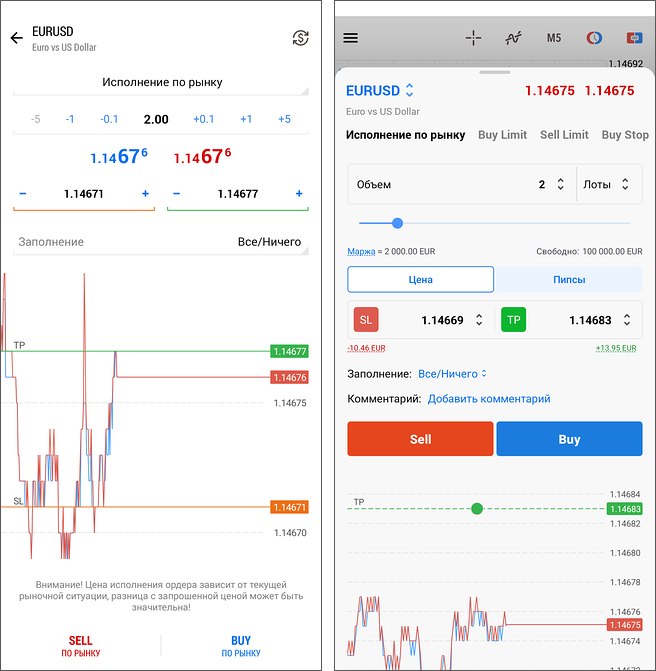Select the crosshair tool
This screenshot has height=671, width=656.
(x=473, y=38)
